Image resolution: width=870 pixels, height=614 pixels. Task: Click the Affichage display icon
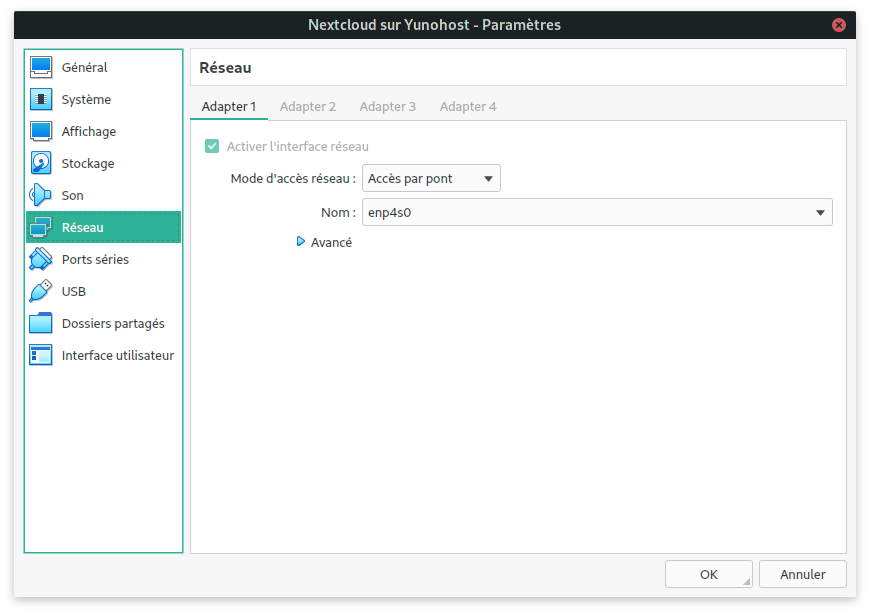click(41, 131)
